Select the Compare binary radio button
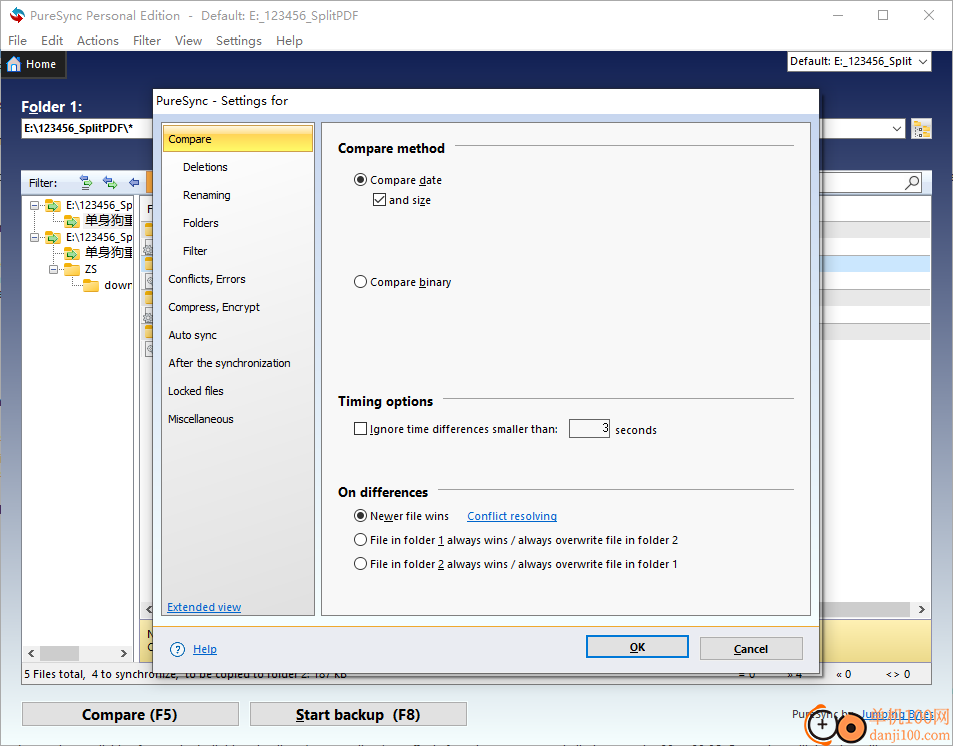The height and width of the screenshot is (746, 953). coord(360,282)
